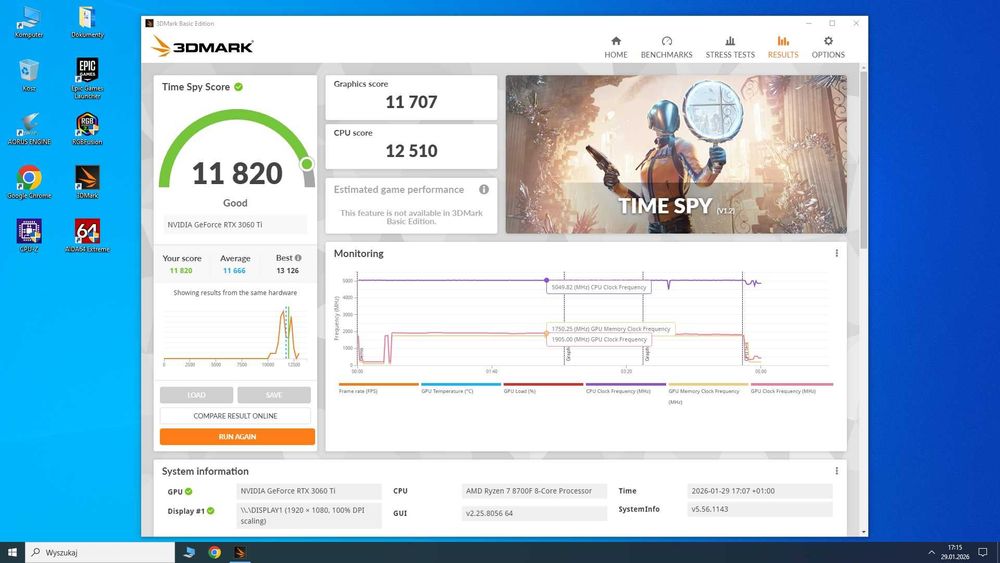This screenshot has width=1000, height=563.
Task: Click the RGBFusion desktop icon
Action: point(87,129)
